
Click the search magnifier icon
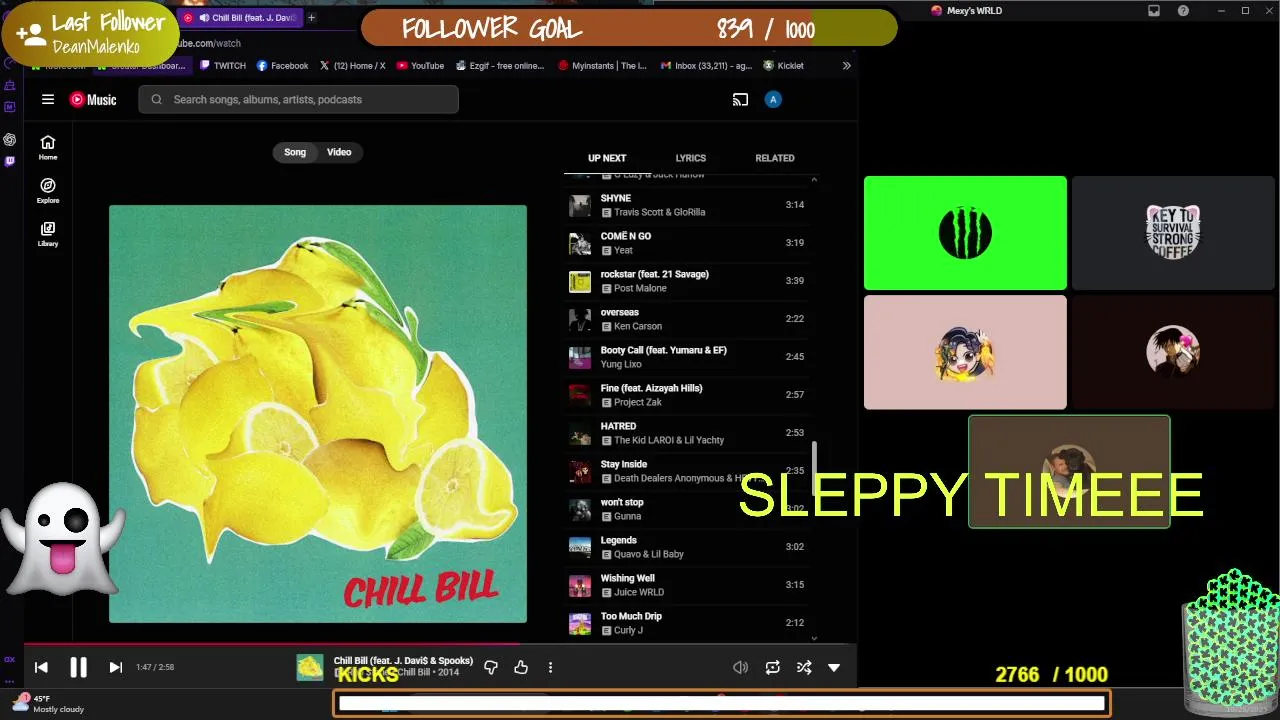(x=157, y=99)
